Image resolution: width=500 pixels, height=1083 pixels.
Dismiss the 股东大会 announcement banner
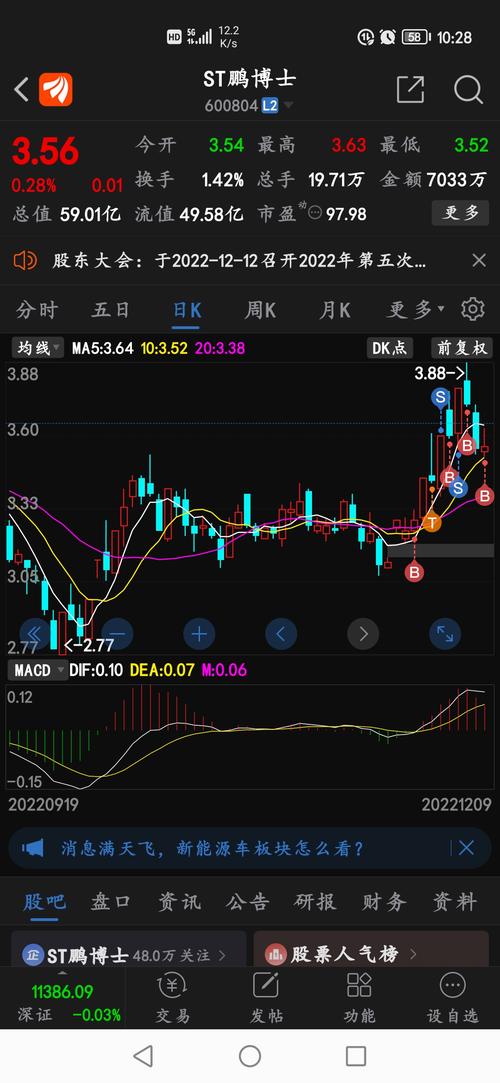pos(479,260)
